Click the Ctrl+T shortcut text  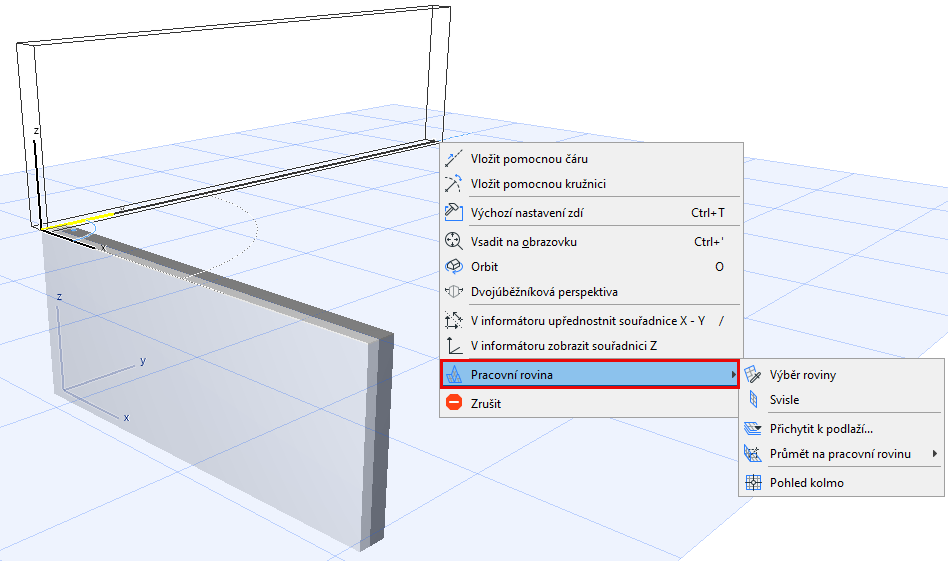(x=707, y=212)
